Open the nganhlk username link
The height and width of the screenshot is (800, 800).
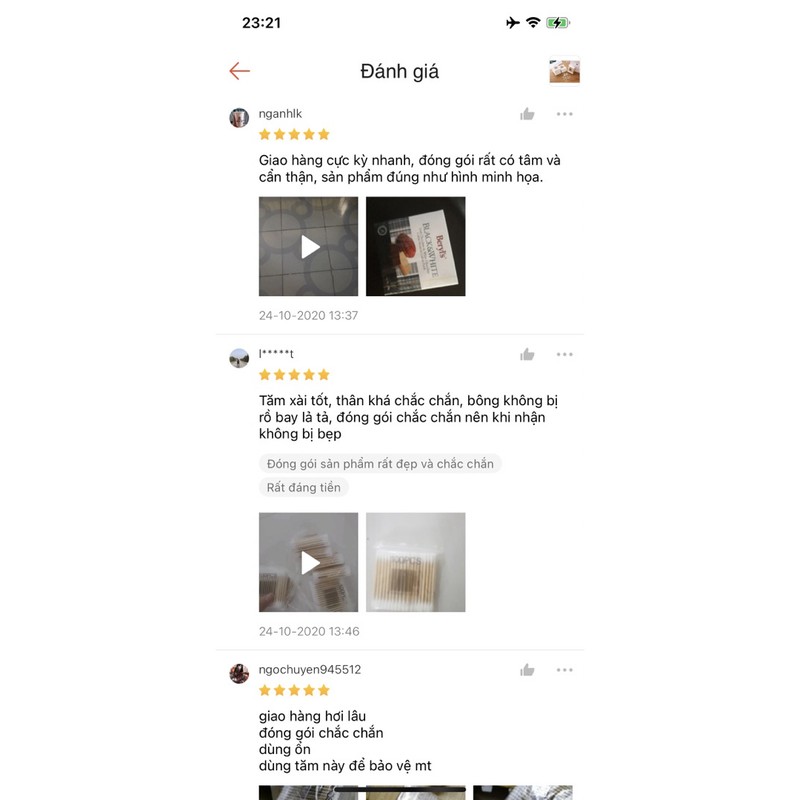point(280,114)
